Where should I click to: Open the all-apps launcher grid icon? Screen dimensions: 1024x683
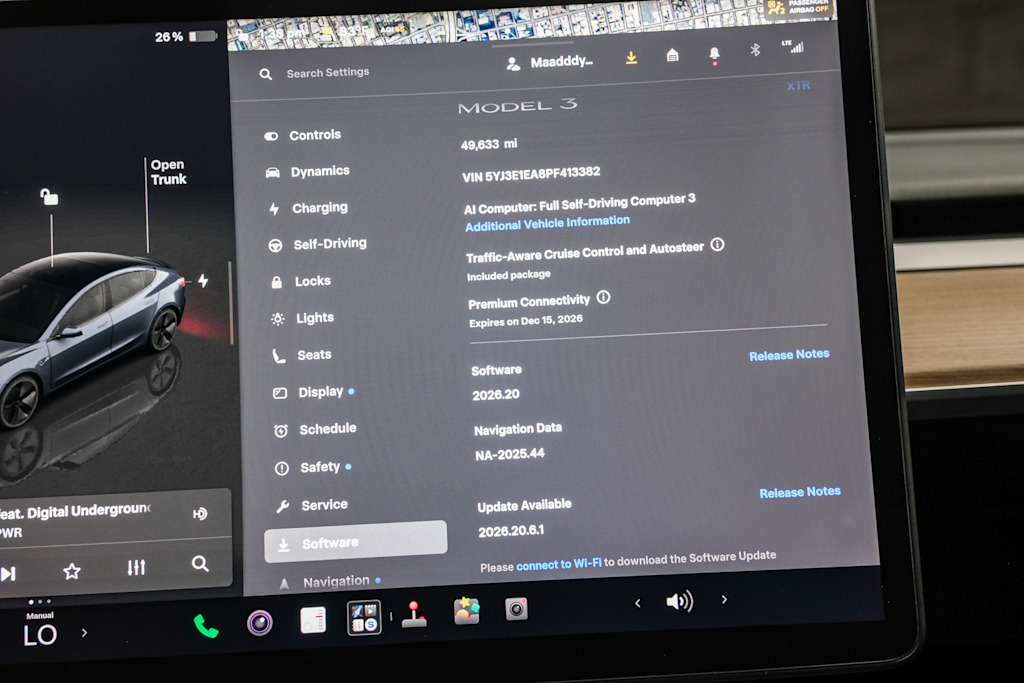tap(364, 617)
